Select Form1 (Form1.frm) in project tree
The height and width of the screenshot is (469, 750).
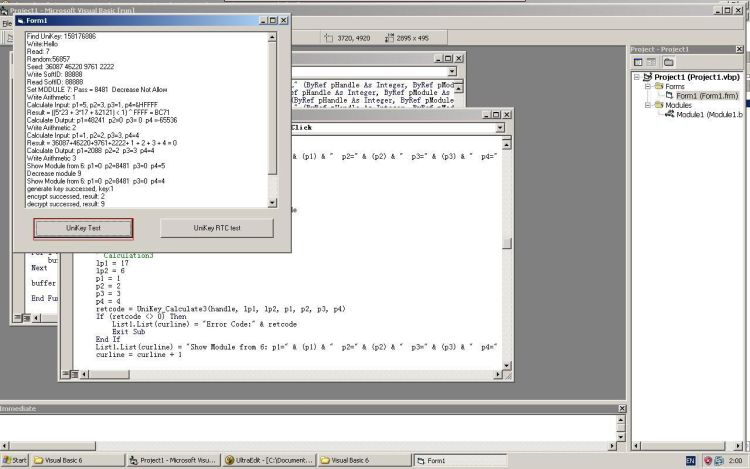(707, 96)
